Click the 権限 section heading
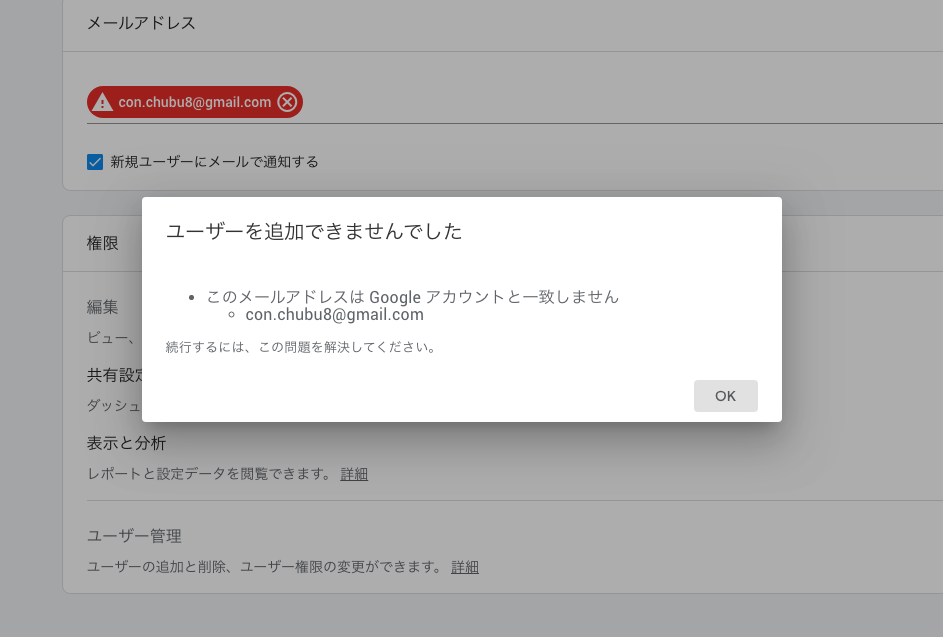This screenshot has width=943, height=637. click(x=103, y=243)
